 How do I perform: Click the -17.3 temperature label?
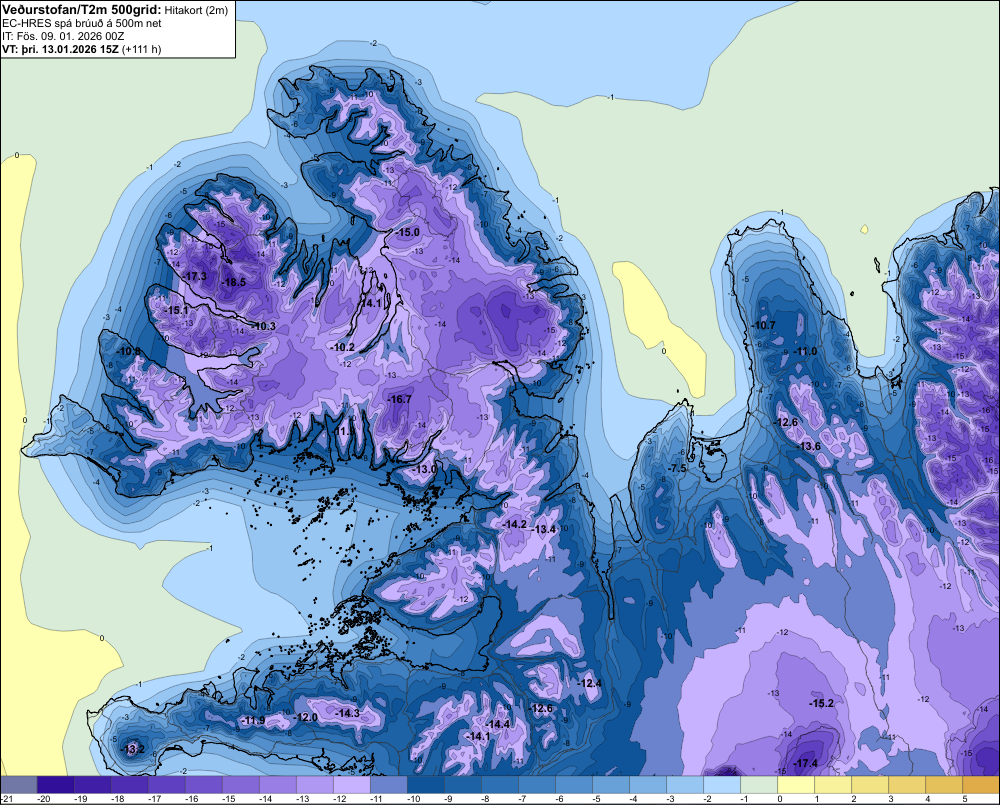pos(195,276)
